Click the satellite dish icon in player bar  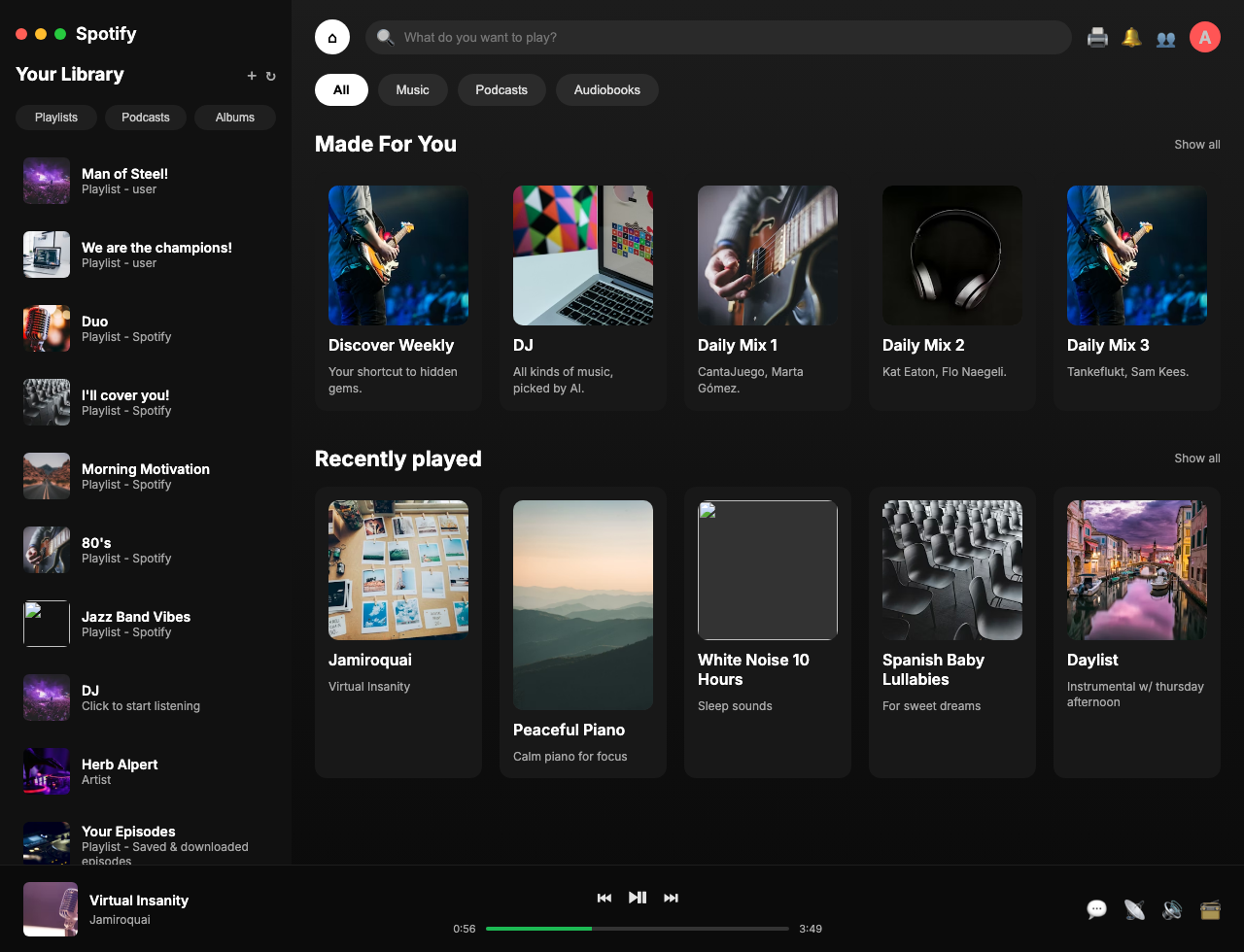(1134, 909)
